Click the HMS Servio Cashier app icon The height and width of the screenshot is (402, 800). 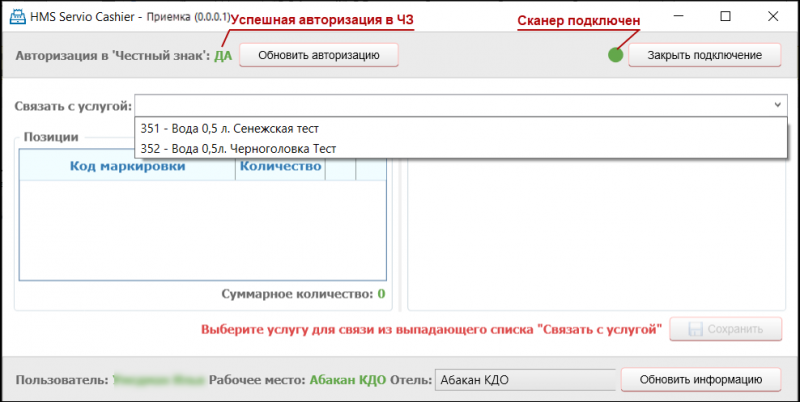17,17
